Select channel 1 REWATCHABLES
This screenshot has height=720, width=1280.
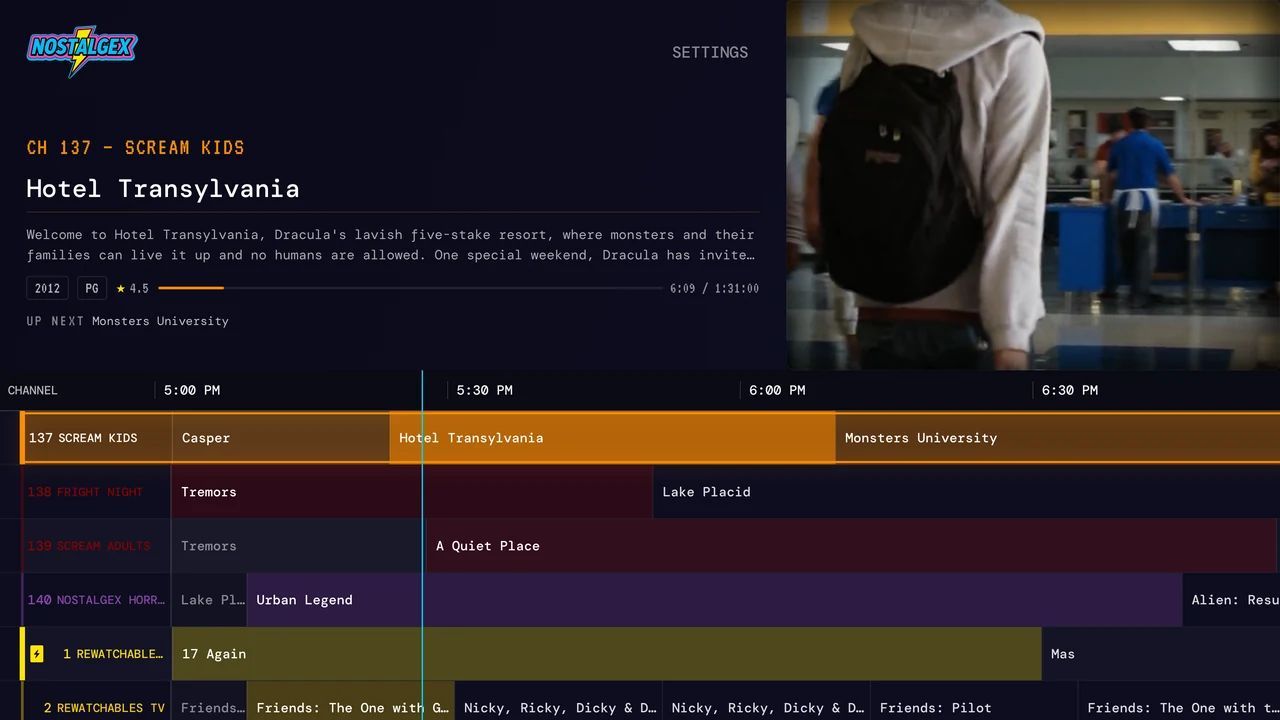point(97,654)
